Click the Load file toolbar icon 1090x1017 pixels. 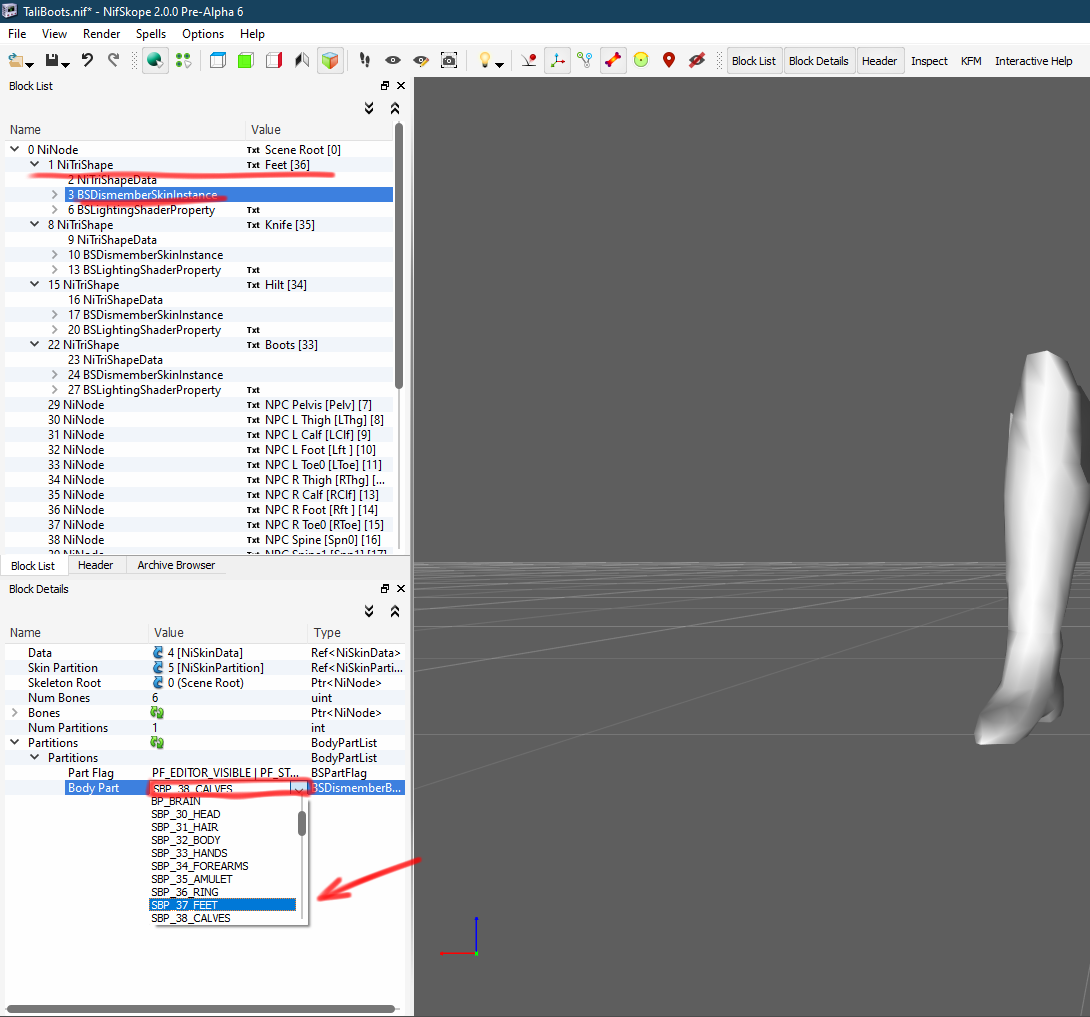tap(16, 61)
